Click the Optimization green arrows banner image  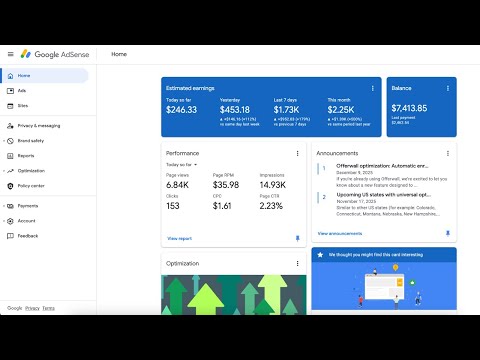(234, 295)
